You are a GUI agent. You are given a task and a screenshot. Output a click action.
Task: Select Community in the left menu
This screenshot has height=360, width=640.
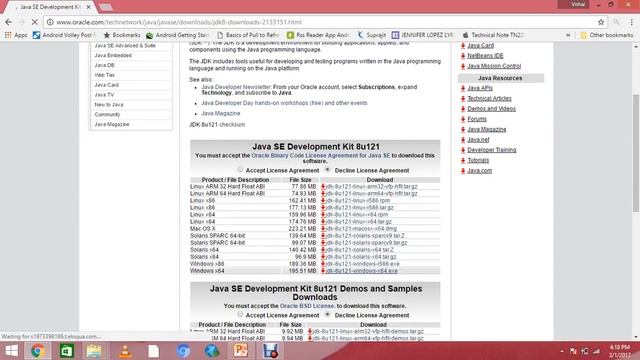click(x=107, y=114)
